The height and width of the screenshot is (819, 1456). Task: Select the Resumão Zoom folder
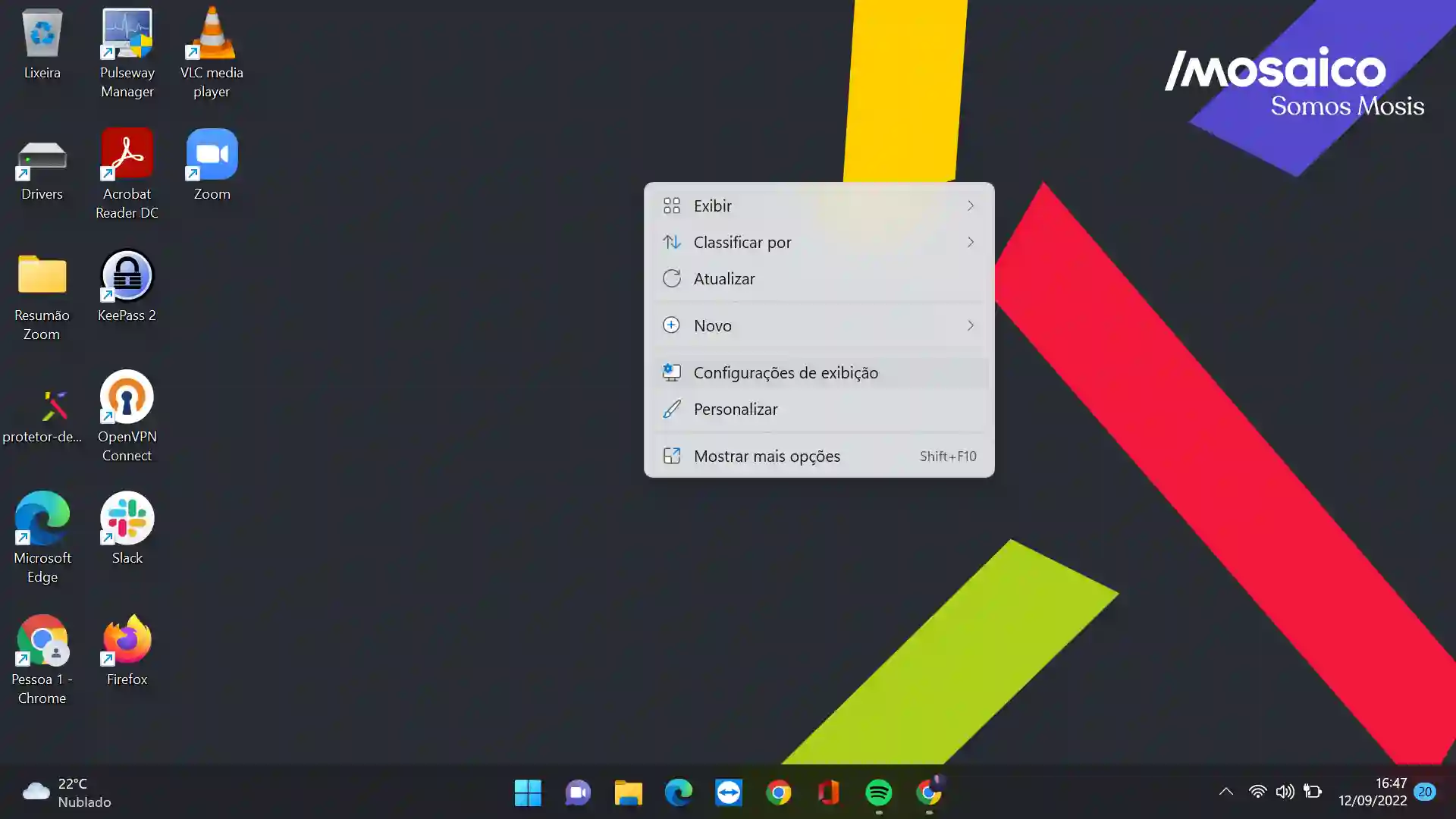click(x=42, y=297)
